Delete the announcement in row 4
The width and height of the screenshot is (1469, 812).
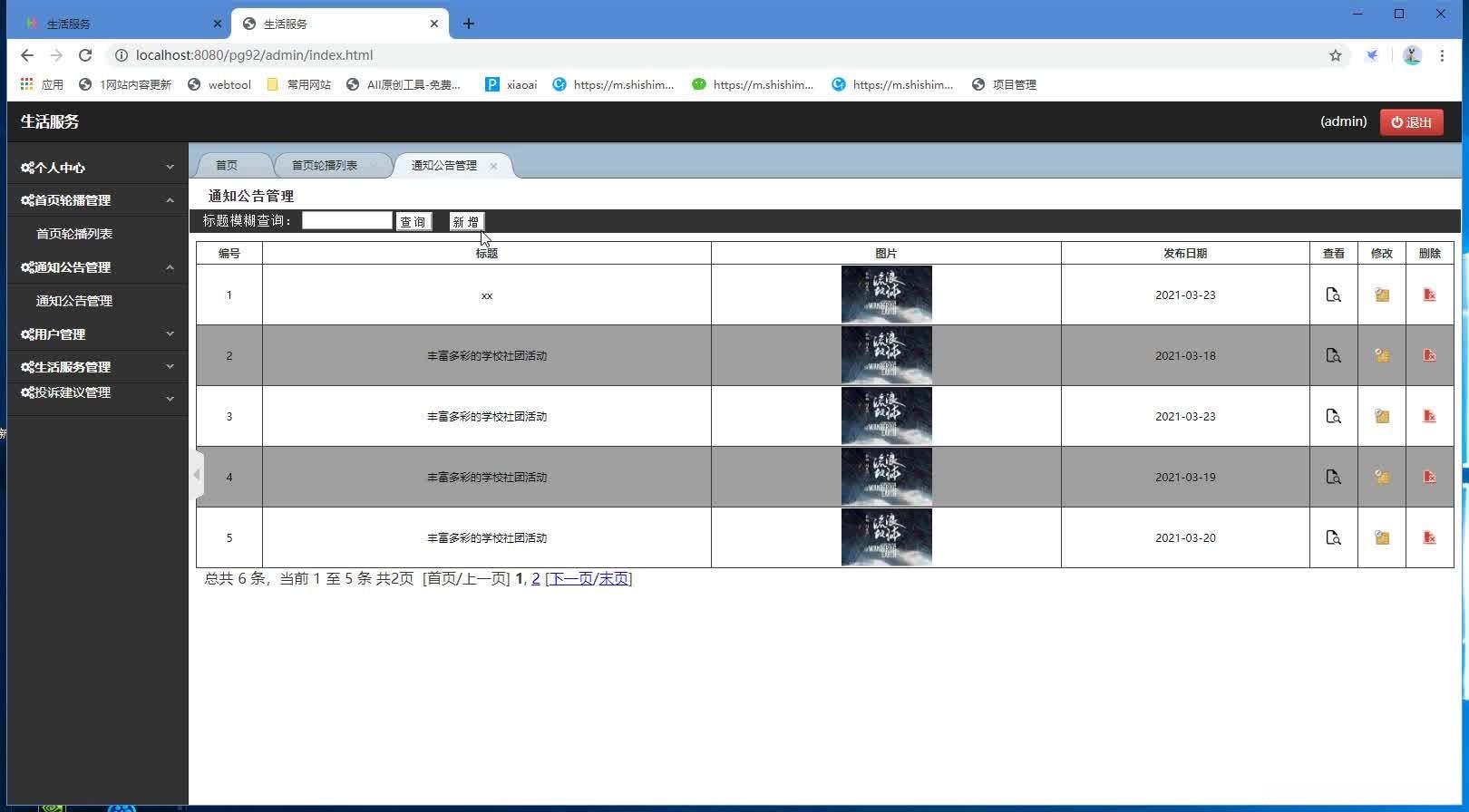pos(1429,477)
